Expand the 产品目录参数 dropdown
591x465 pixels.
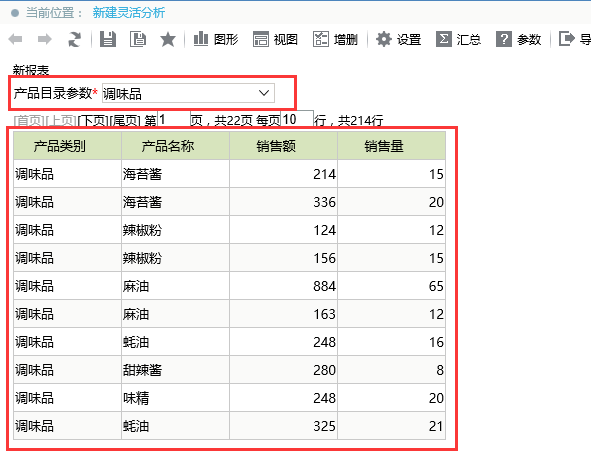click(188, 93)
